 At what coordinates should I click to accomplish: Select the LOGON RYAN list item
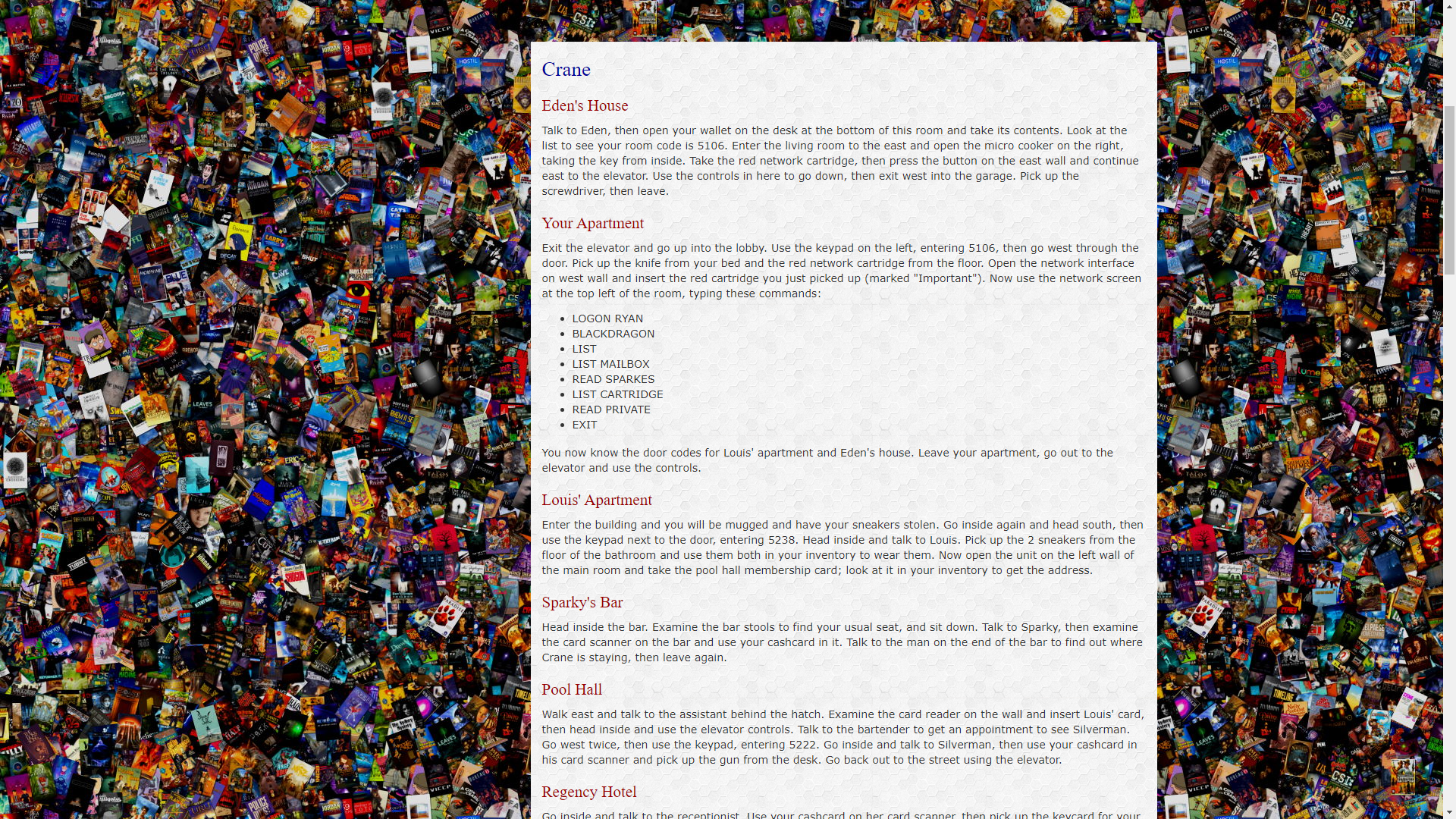tap(608, 318)
